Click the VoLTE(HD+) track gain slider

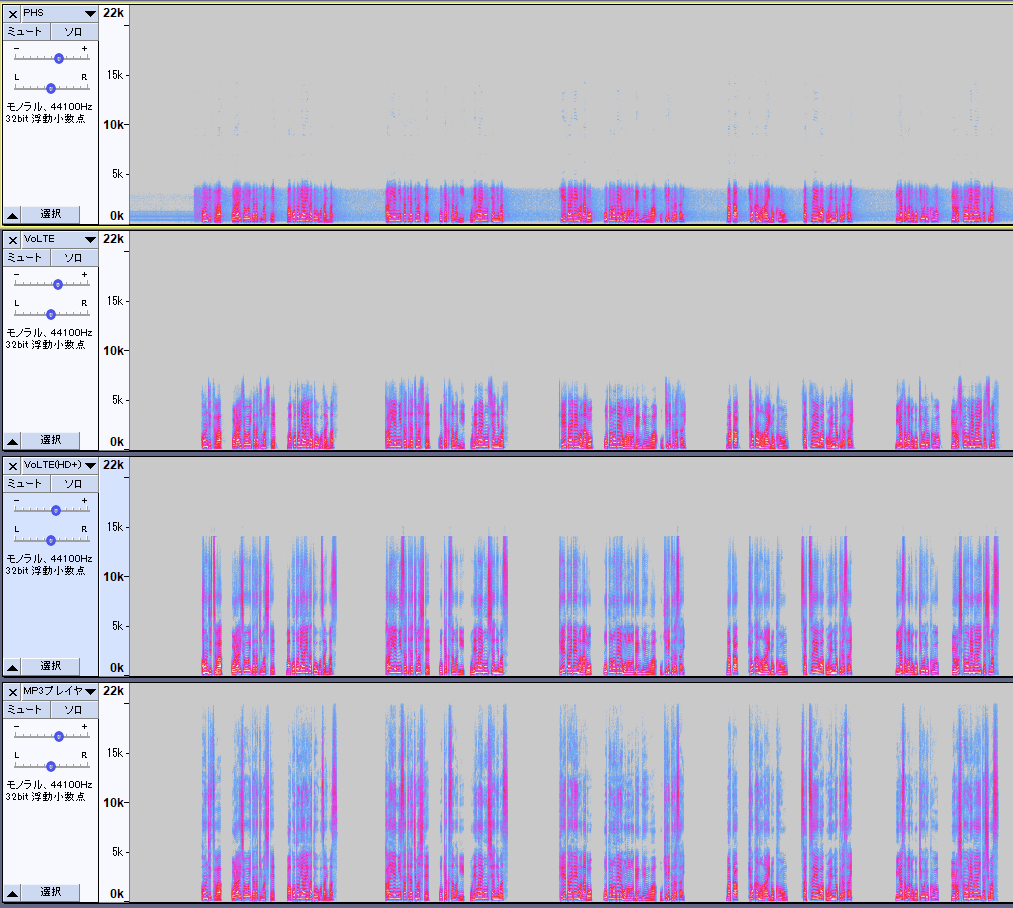[x=56, y=511]
